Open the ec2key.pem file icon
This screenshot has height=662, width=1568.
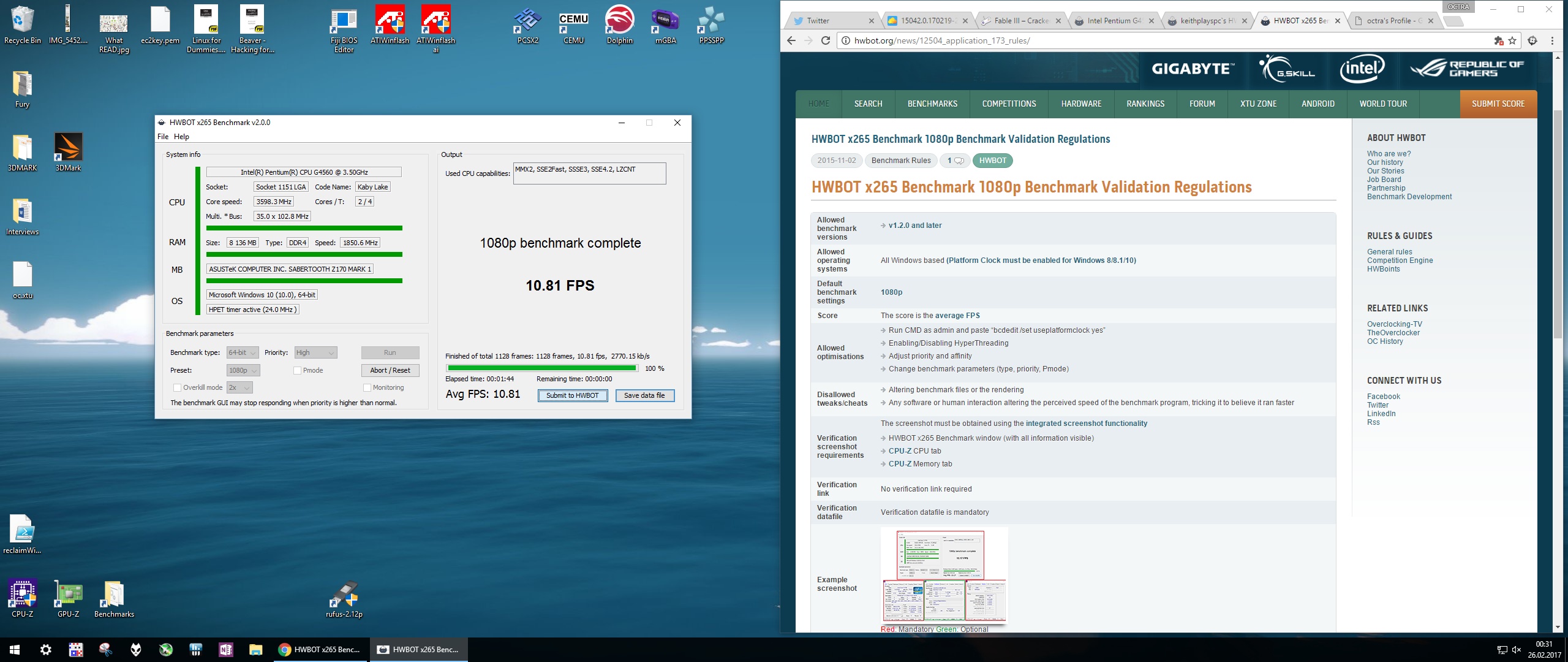(160, 25)
